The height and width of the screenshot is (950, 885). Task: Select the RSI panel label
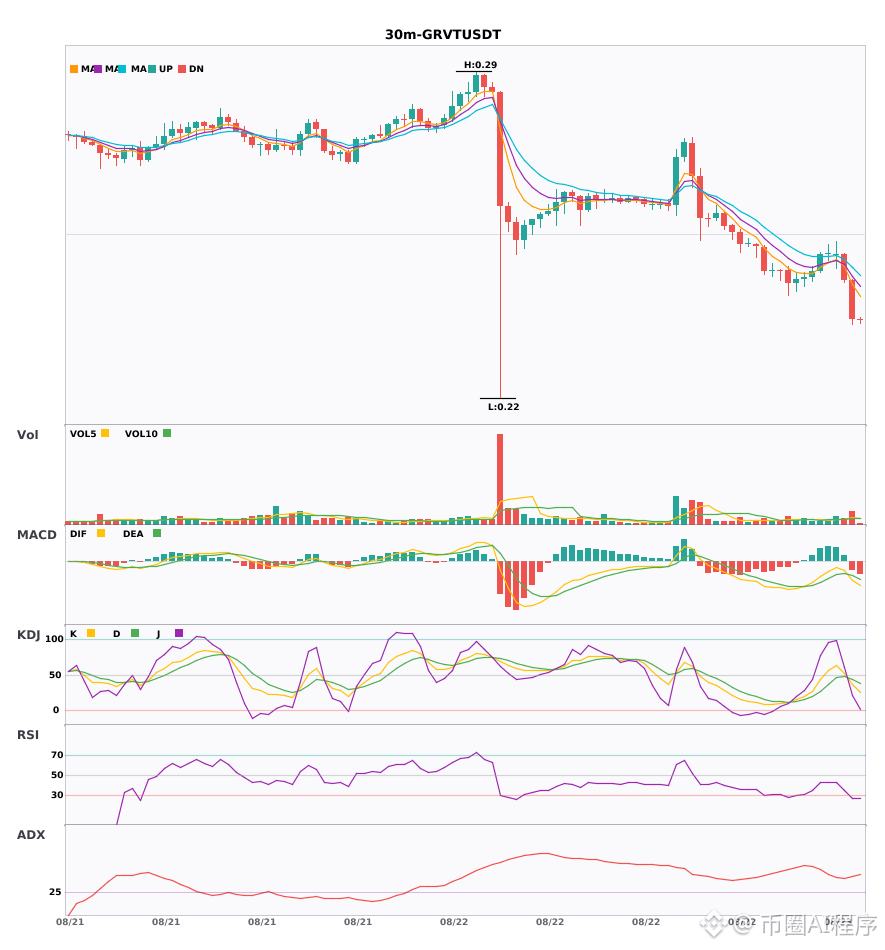click(x=28, y=735)
